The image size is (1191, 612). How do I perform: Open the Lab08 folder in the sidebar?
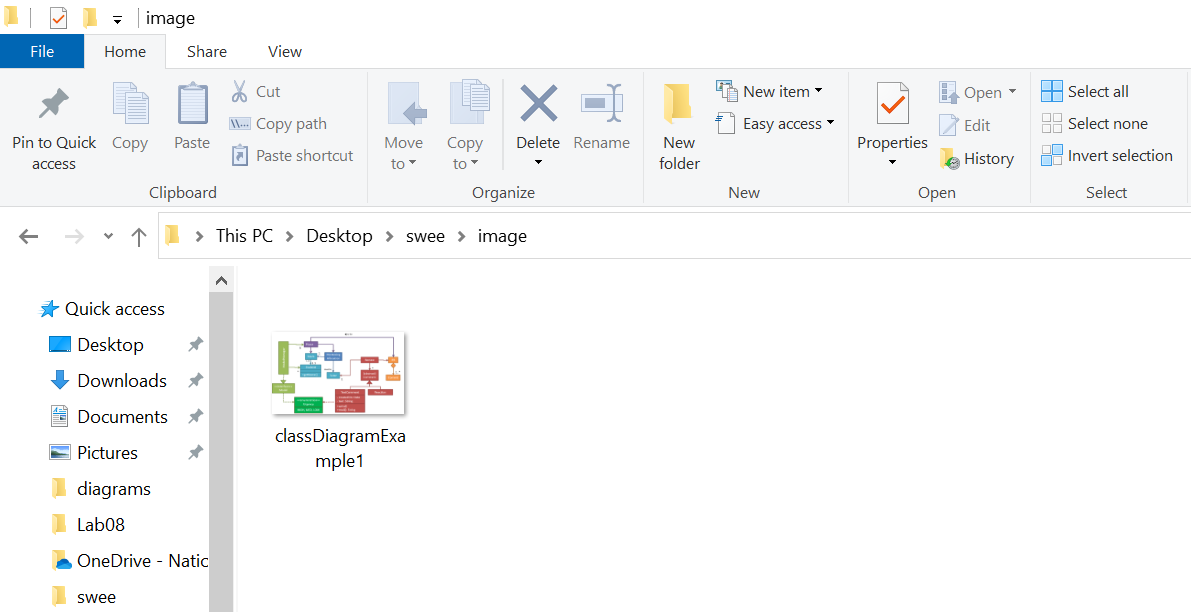click(x=100, y=525)
